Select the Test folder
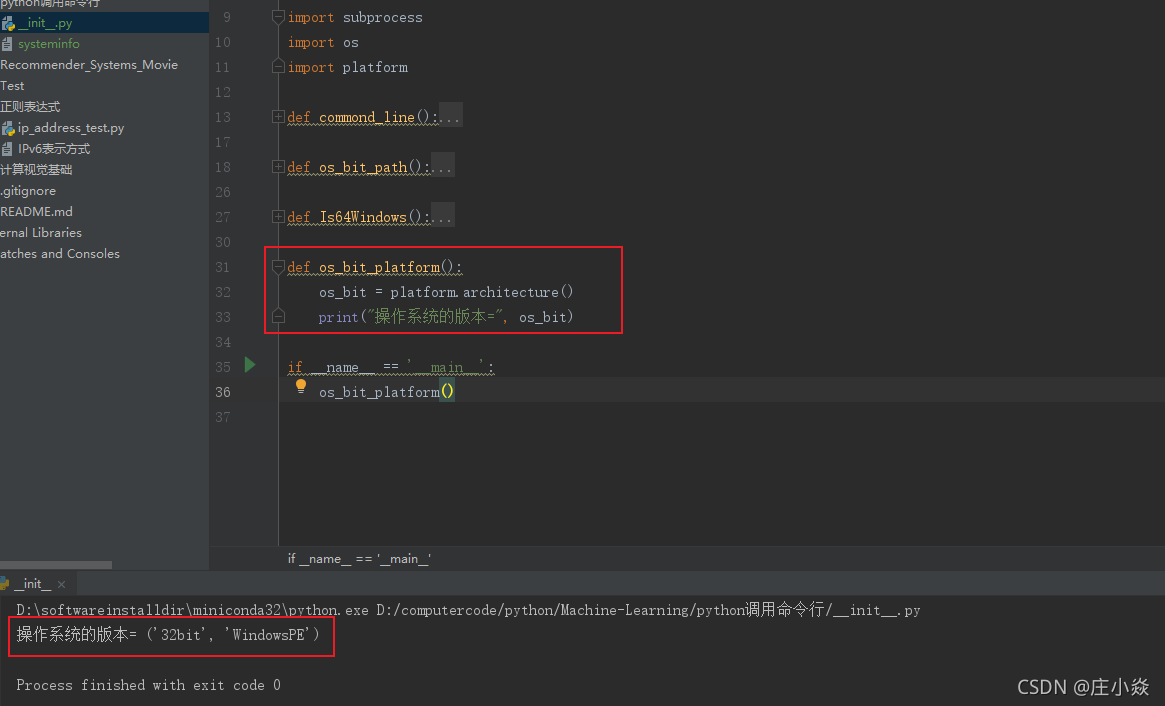Screen dimensions: 1165x706 [x=12, y=85]
